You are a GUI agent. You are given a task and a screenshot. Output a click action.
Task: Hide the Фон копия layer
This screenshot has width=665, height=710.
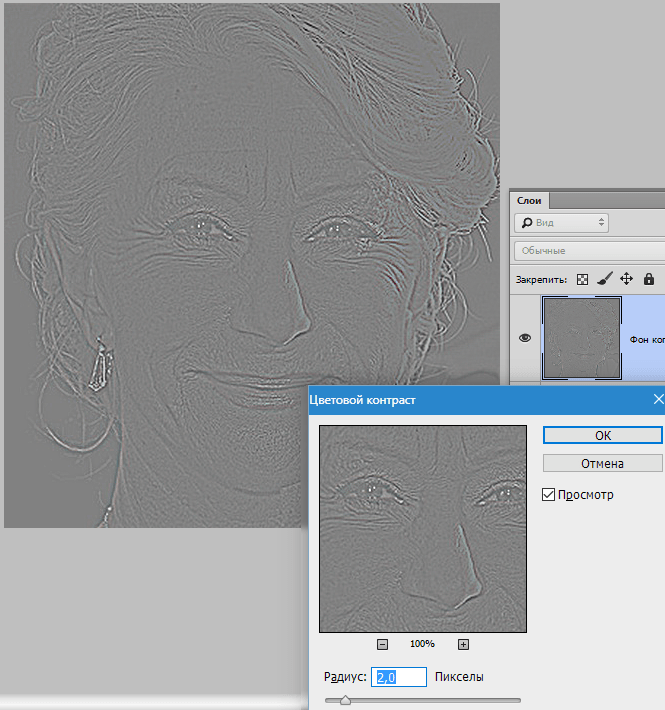(525, 338)
